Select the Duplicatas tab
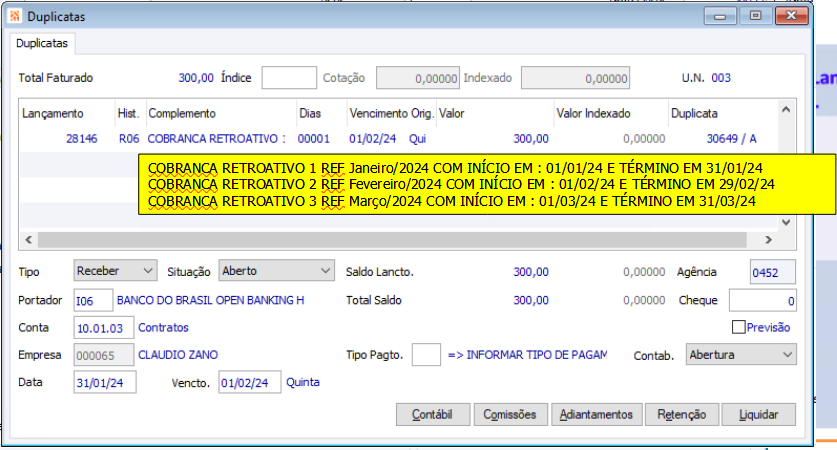Image resolution: width=837 pixels, height=450 pixels. coord(42,43)
